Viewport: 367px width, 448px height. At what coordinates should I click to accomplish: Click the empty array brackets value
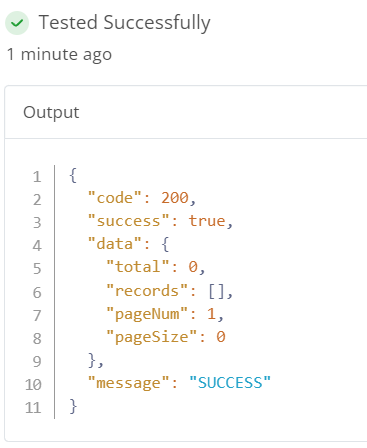217,291
